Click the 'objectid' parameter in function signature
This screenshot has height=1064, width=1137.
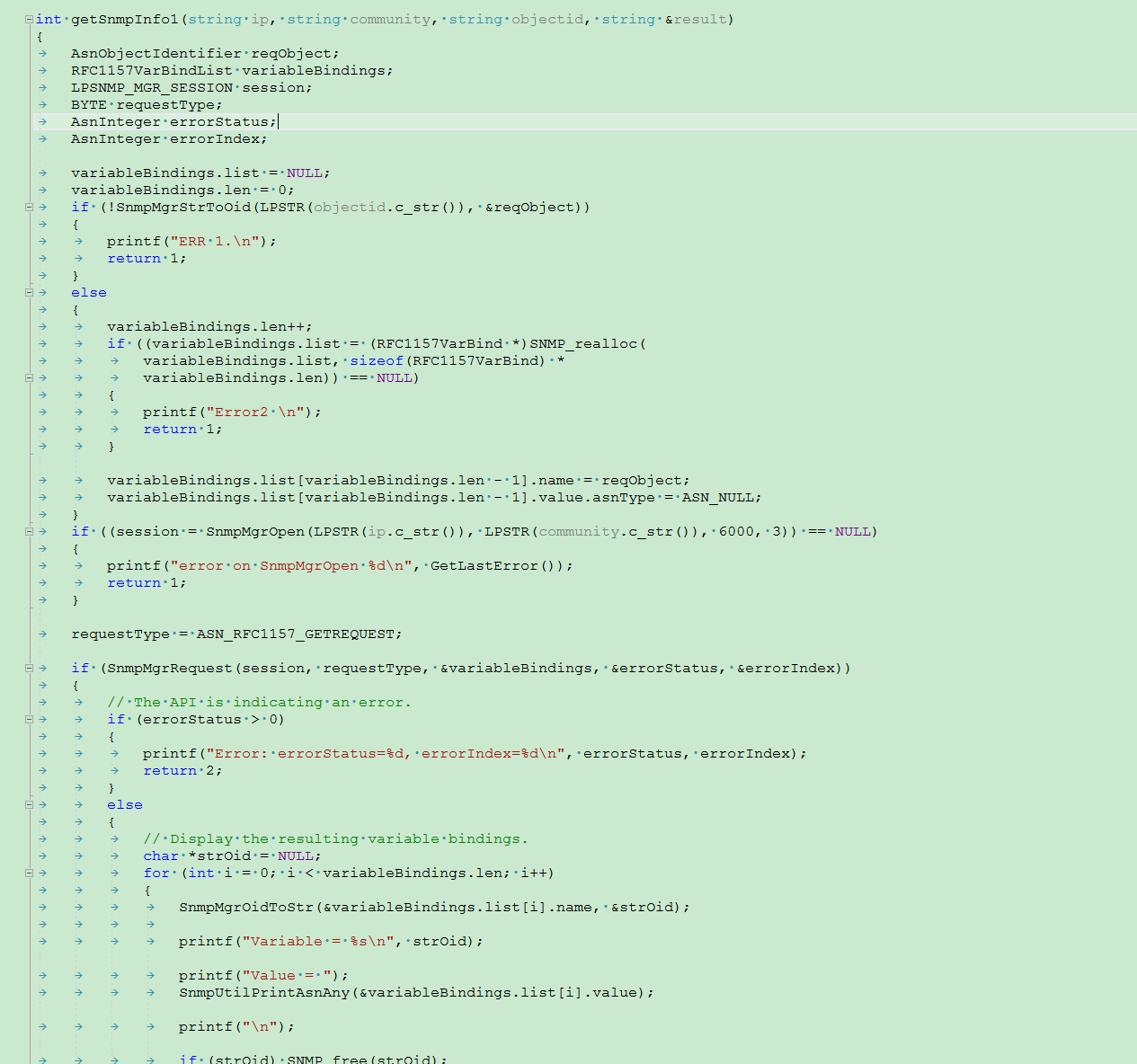tap(547, 19)
